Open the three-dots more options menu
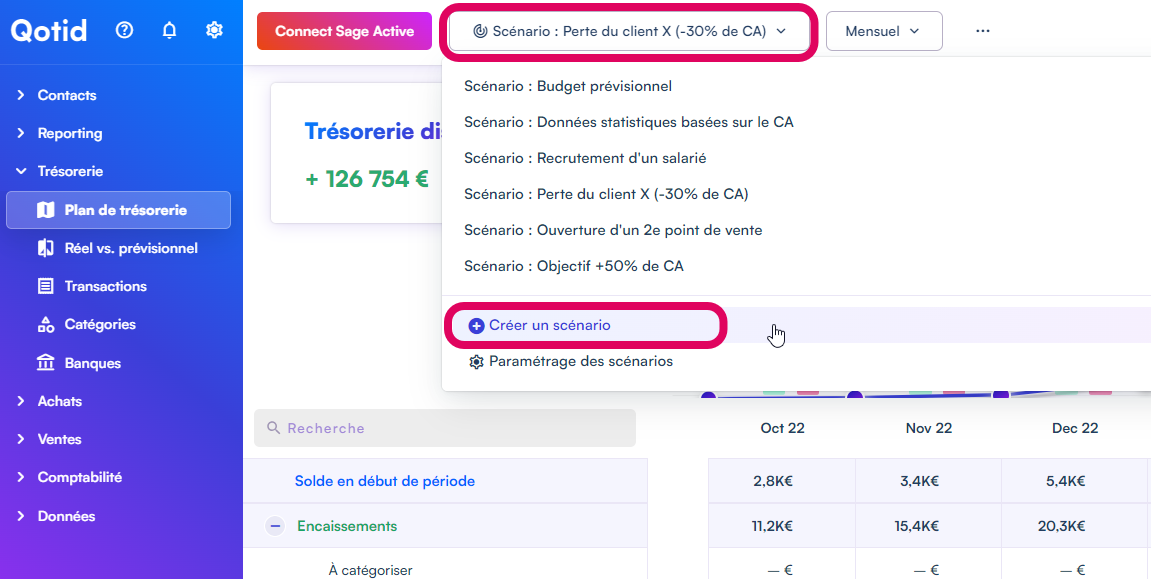This screenshot has height=579, width=1151. tap(983, 31)
